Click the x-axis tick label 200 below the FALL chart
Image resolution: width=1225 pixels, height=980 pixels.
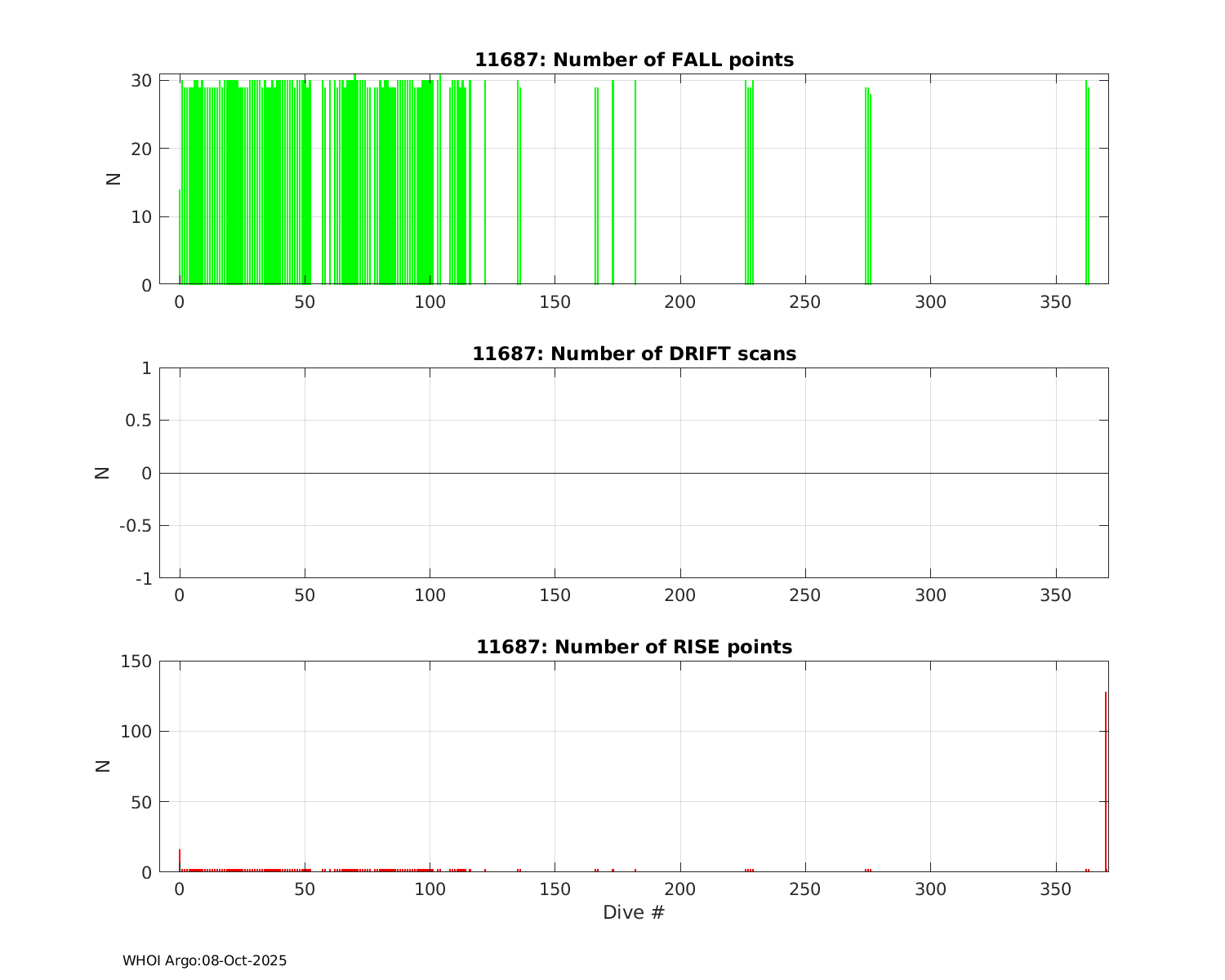coord(679,301)
